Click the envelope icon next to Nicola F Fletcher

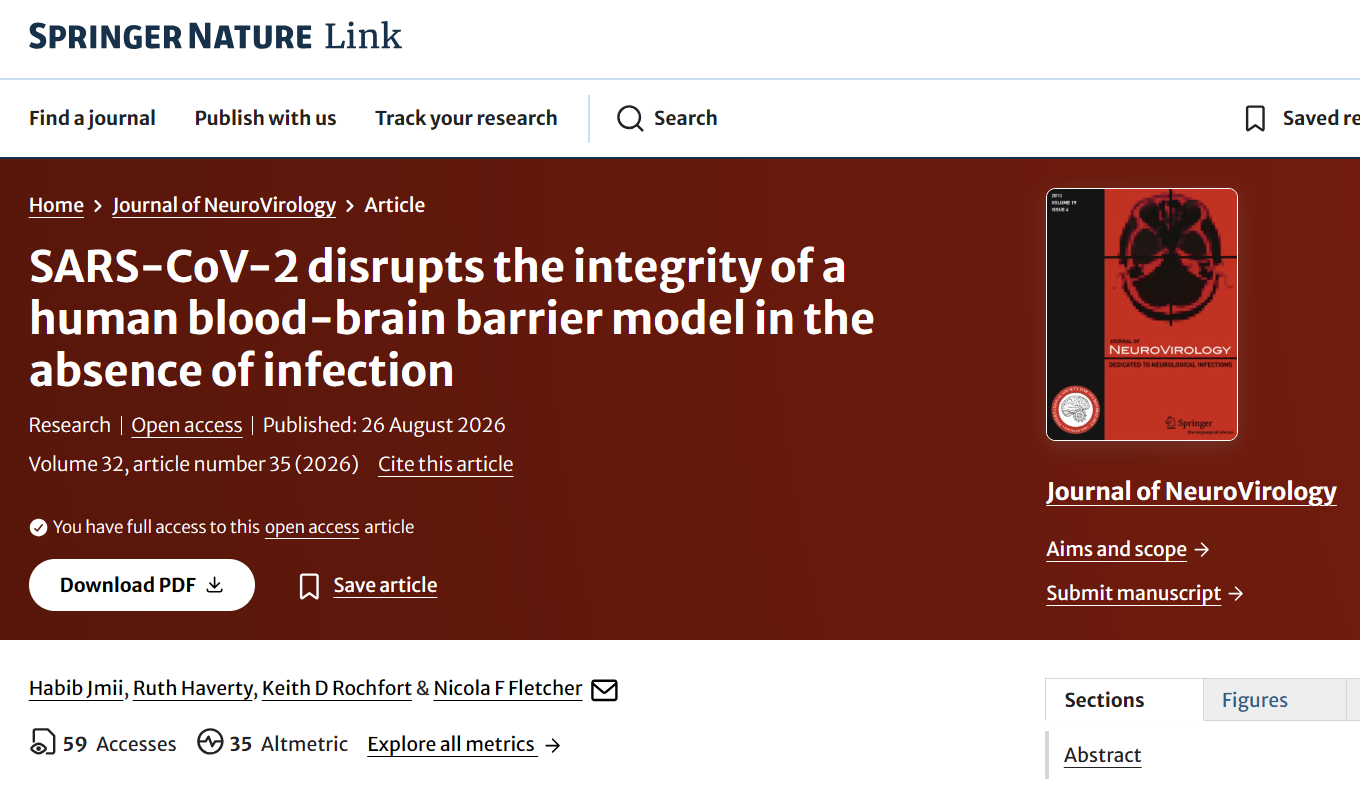point(605,690)
